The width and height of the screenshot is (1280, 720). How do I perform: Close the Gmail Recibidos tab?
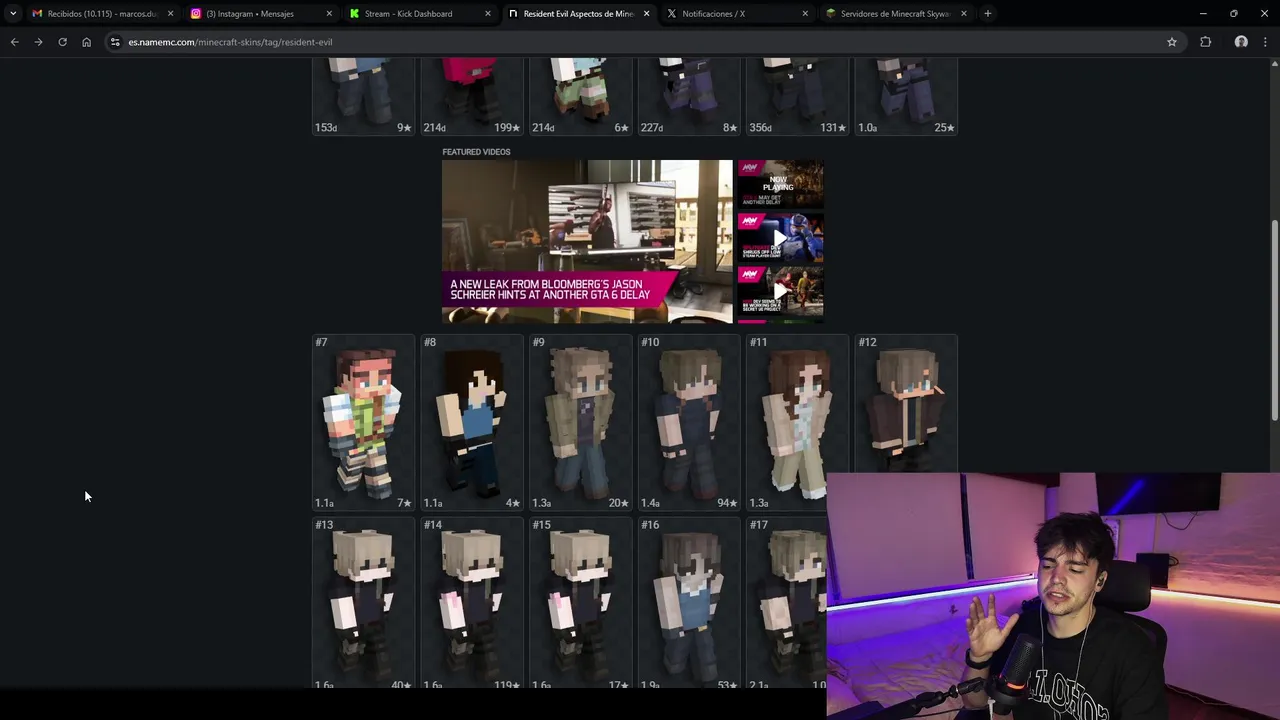click(170, 14)
